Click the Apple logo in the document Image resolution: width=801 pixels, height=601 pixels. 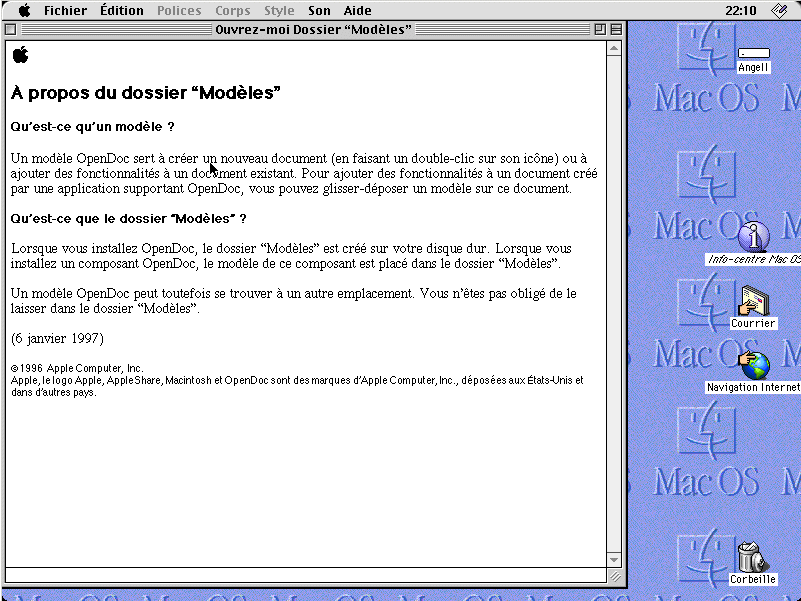20,54
